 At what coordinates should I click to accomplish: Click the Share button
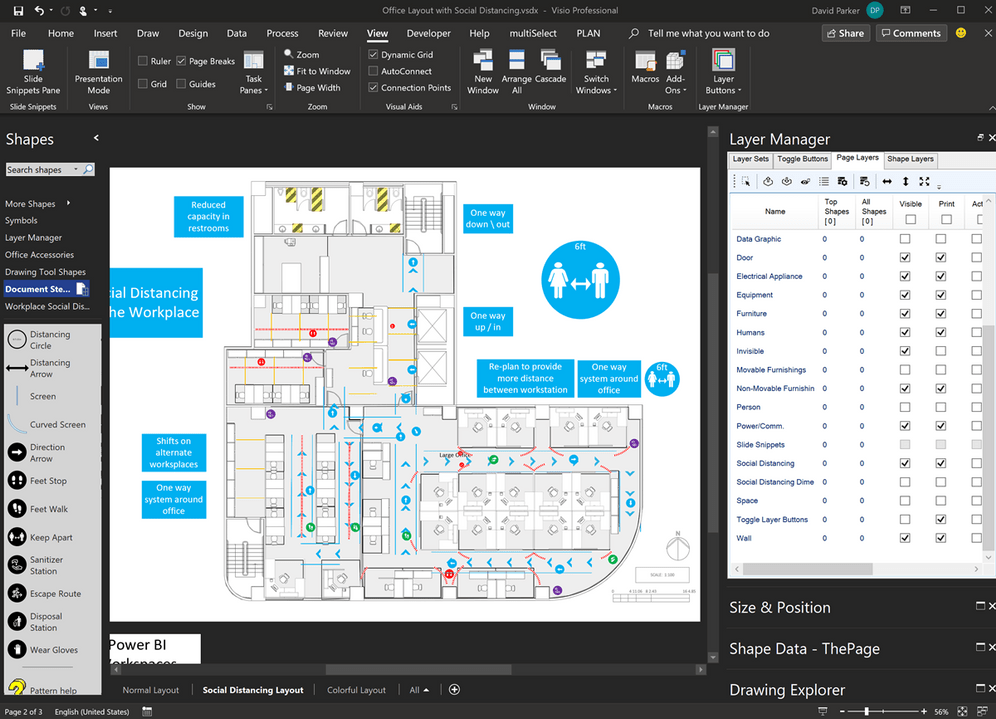(x=845, y=33)
